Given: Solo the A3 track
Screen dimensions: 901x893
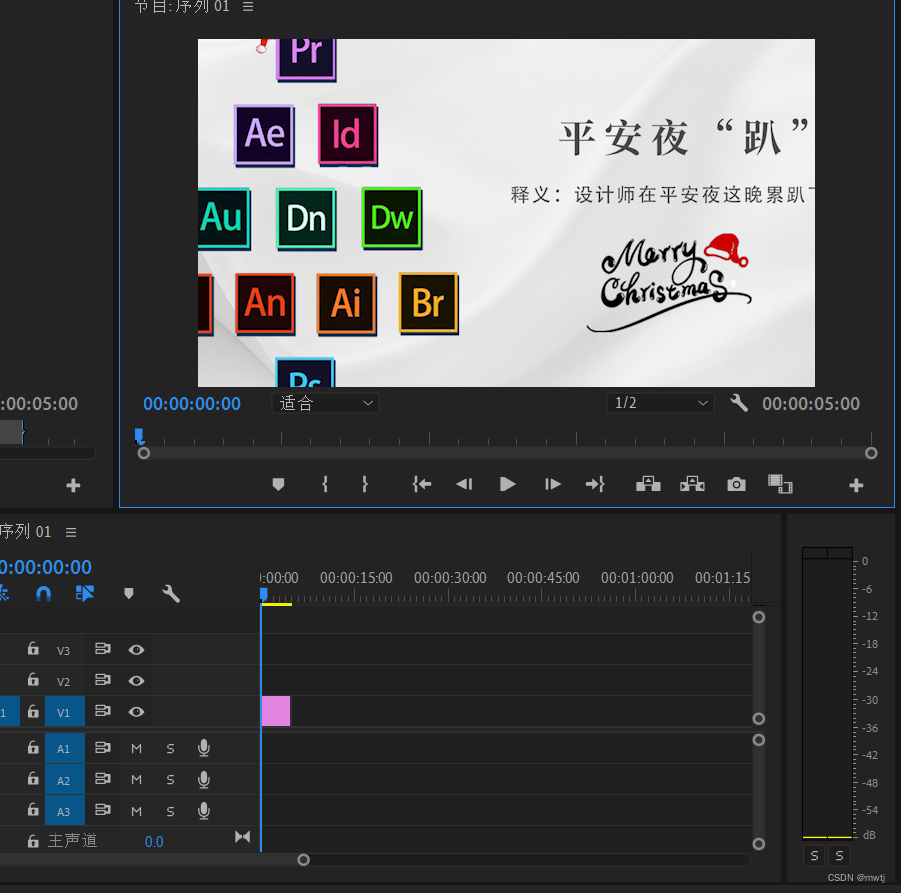Looking at the screenshot, I should coord(170,811).
